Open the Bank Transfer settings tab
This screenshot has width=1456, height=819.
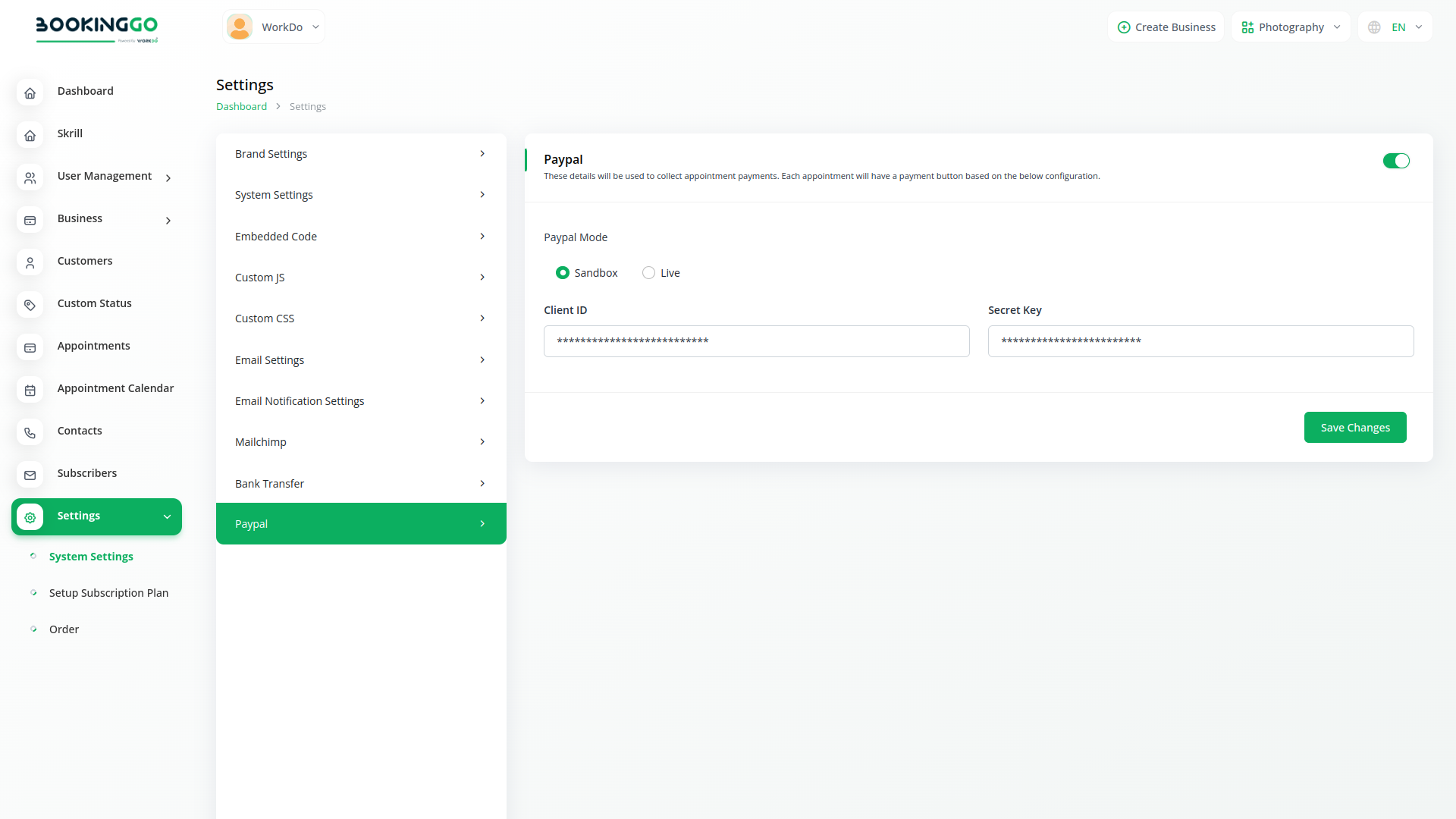coord(361,484)
